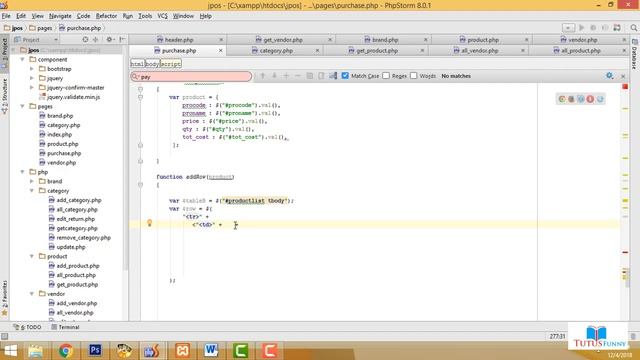
Task: Collapse the category folder
Action: [32, 191]
